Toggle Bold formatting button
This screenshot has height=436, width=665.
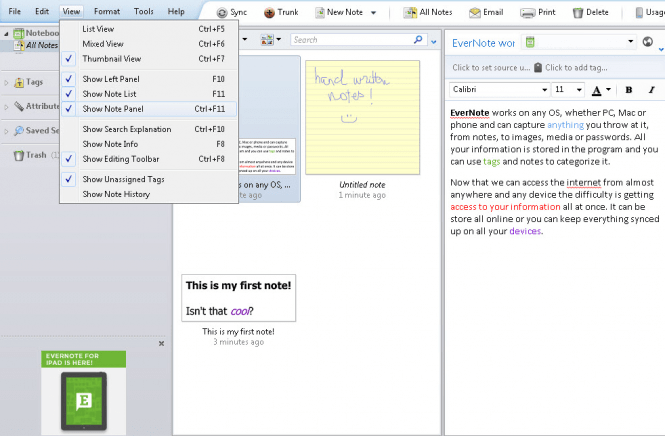[629, 89]
